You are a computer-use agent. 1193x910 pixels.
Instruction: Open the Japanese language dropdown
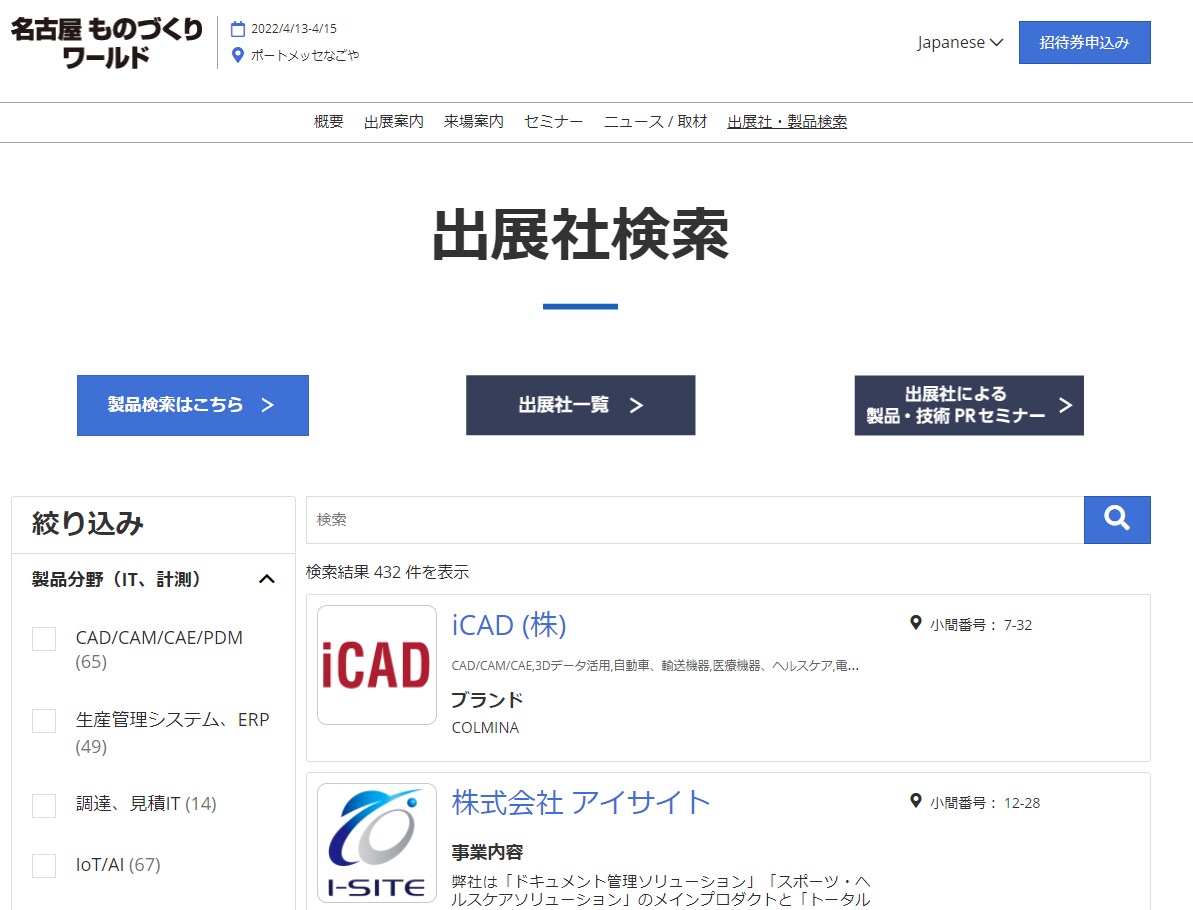(959, 43)
